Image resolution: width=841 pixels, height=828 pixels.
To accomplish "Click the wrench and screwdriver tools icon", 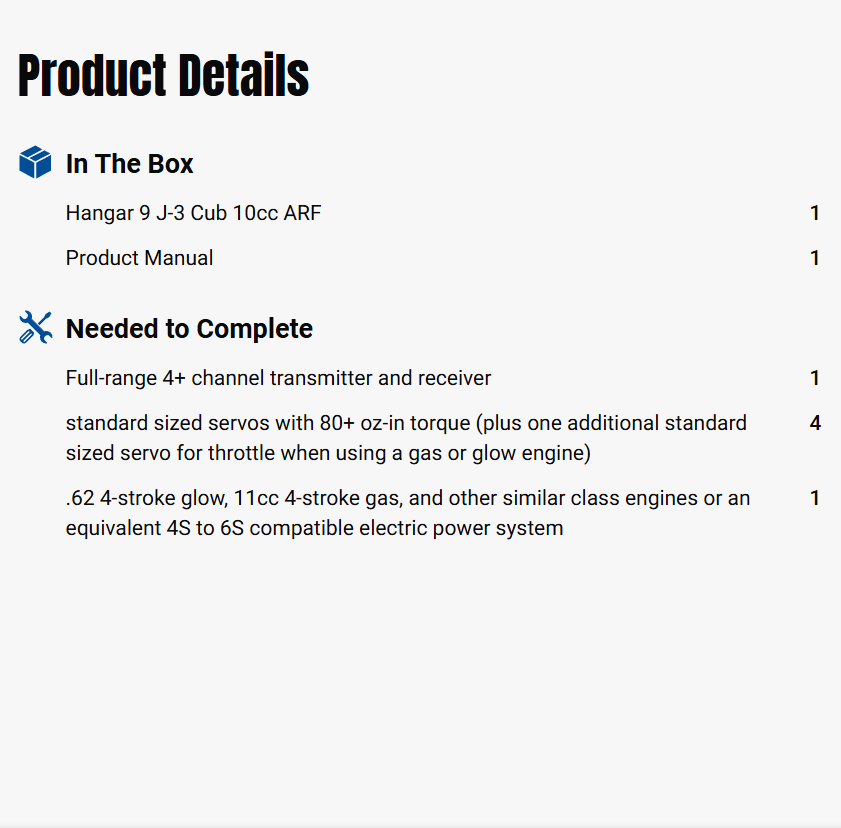I will coord(35,327).
